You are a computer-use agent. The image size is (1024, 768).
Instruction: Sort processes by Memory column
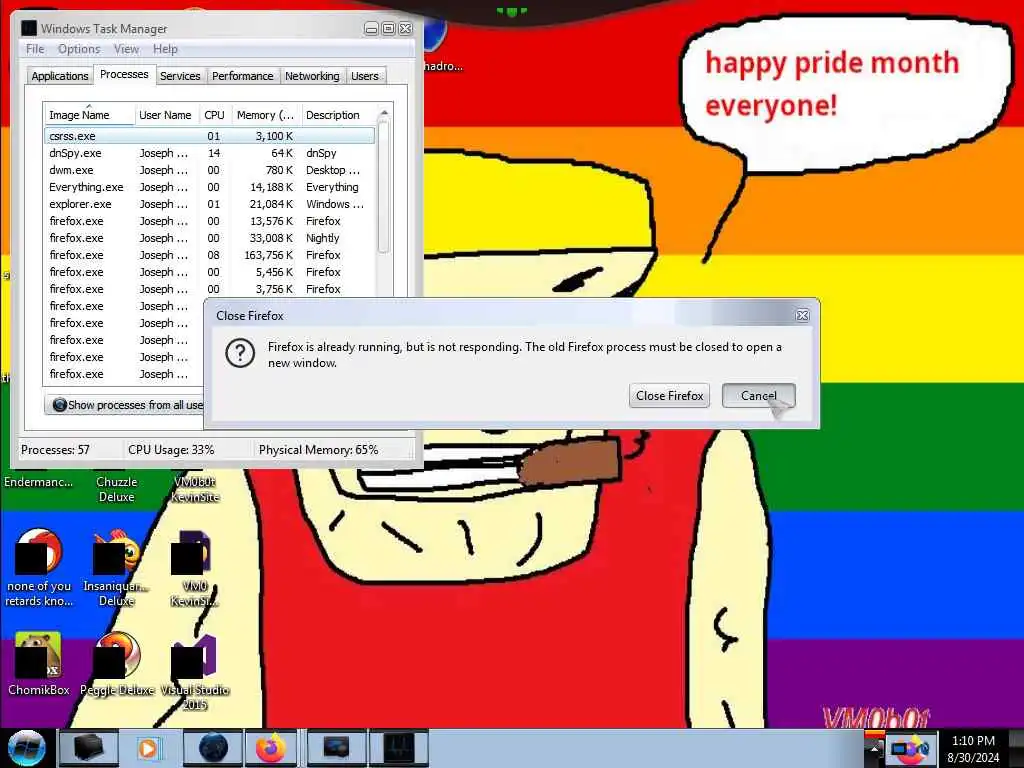point(266,115)
